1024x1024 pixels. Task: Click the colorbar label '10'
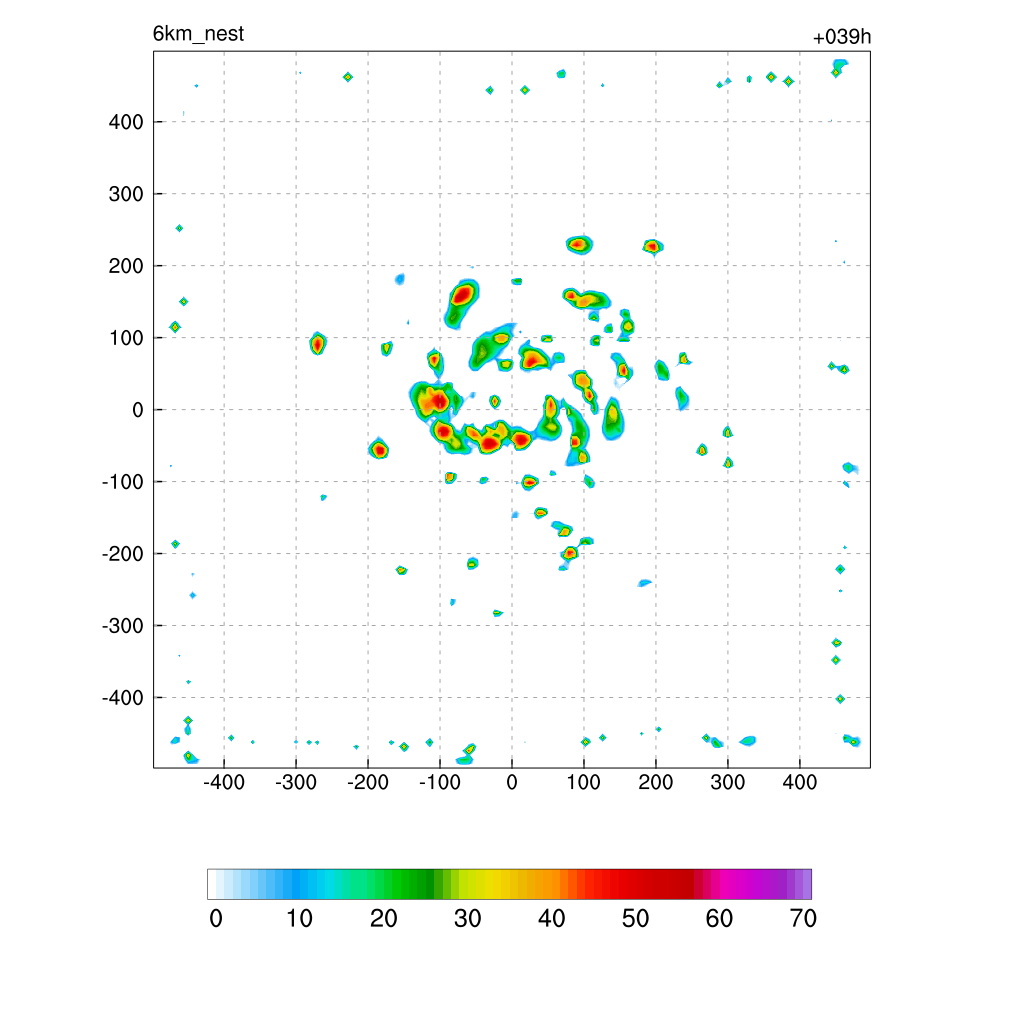click(x=299, y=919)
